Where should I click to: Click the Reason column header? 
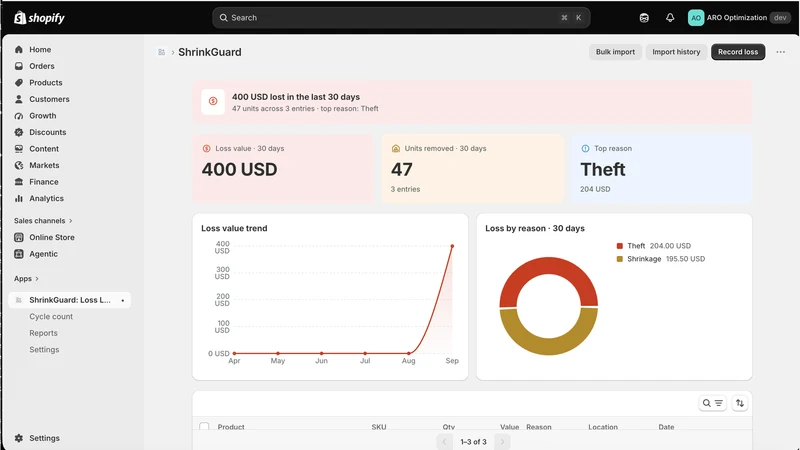pyautogui.click(x=539, y=427)
